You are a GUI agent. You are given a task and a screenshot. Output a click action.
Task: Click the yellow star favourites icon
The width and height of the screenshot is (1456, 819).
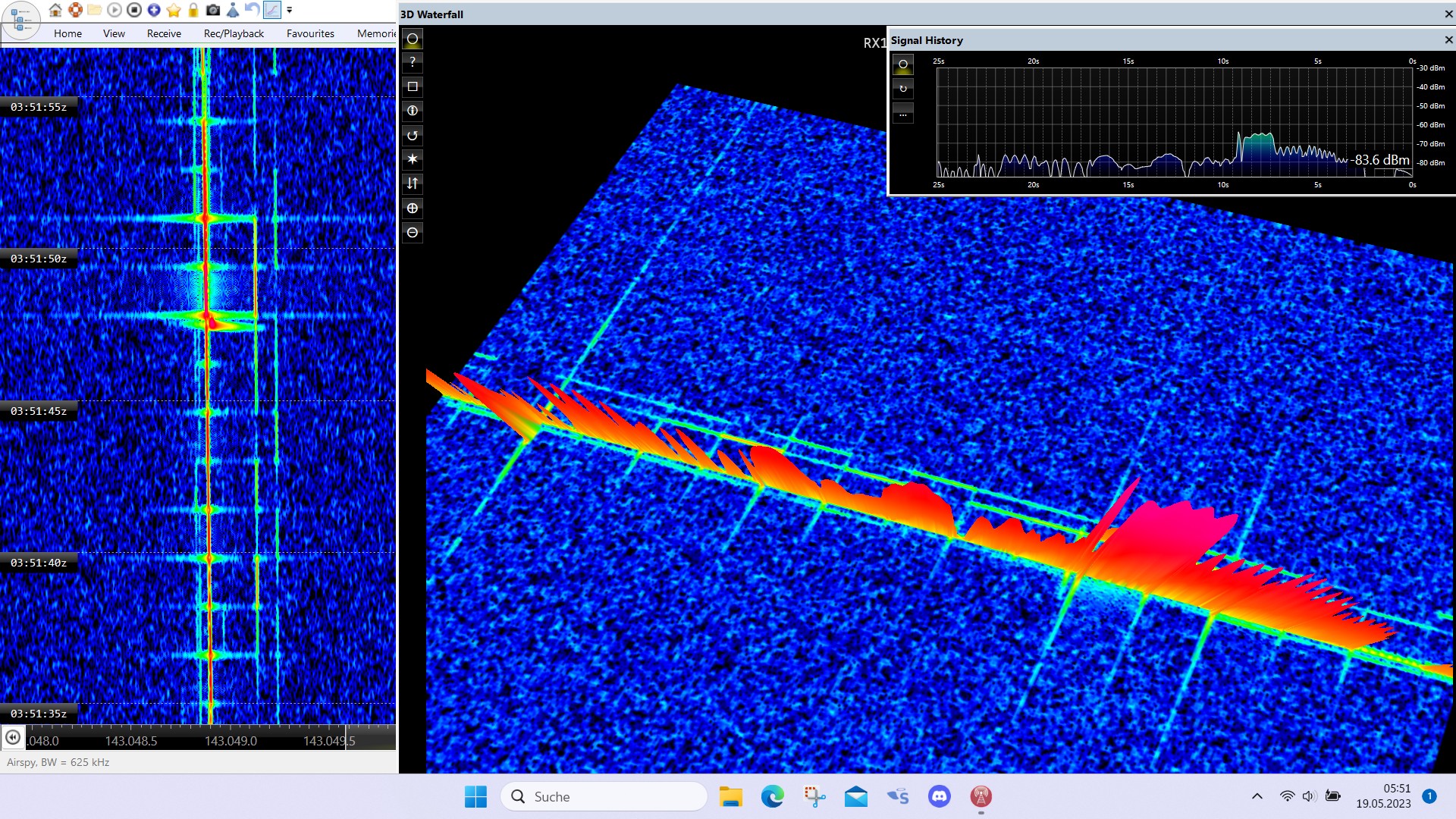174,10
